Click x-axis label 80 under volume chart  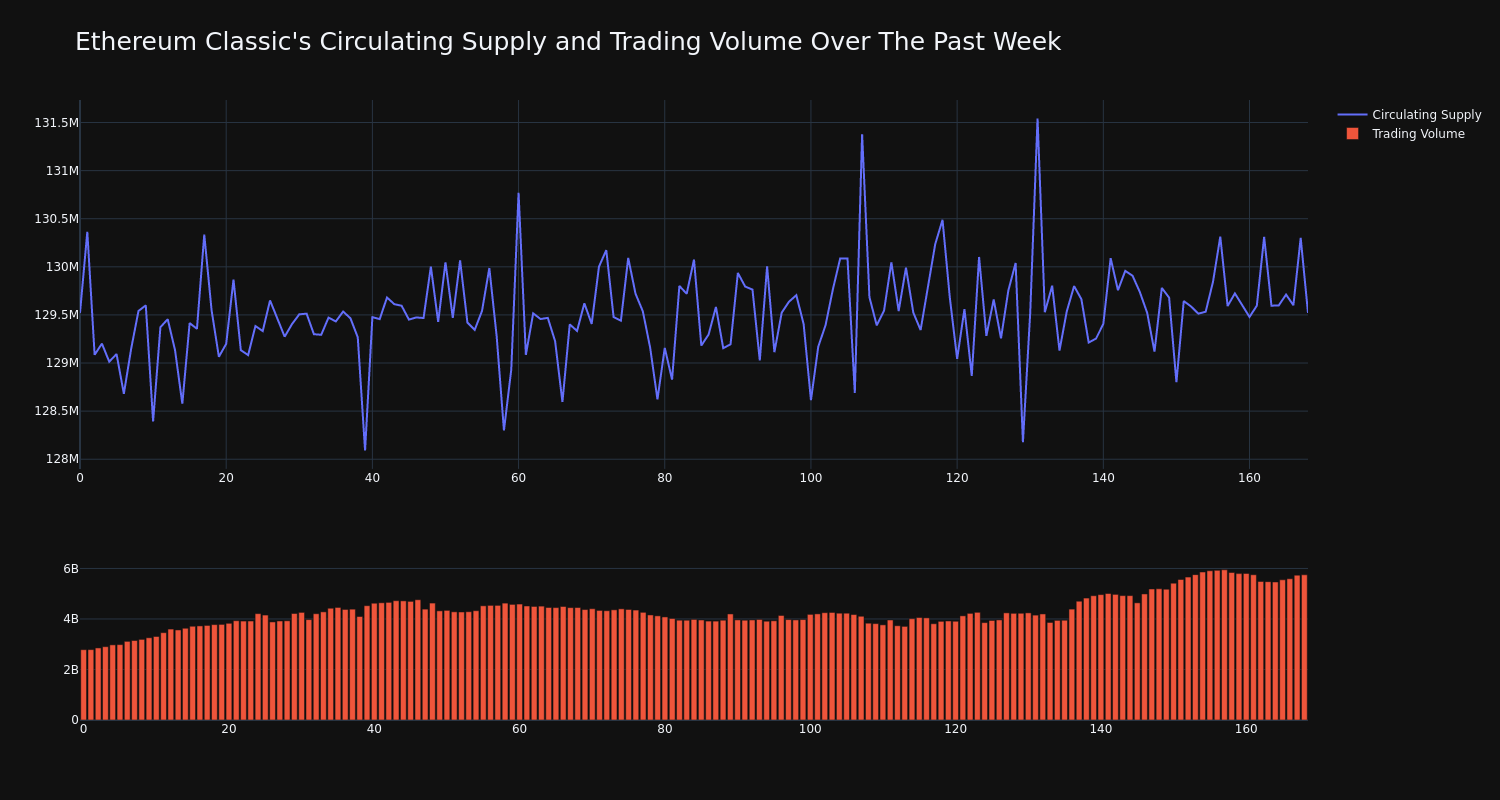tap(665, 729)
